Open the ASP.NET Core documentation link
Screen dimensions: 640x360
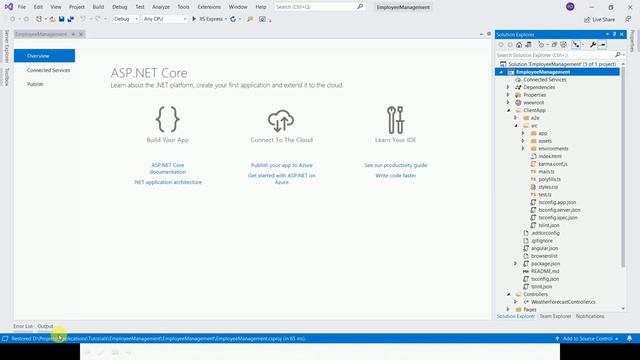[167, 169]
